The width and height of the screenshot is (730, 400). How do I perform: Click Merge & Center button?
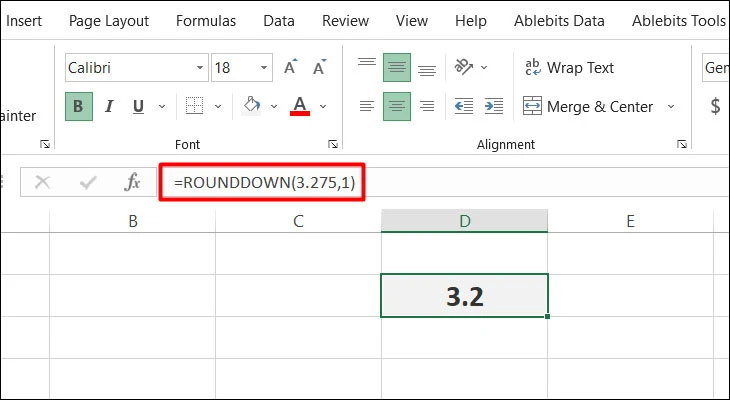588,107
